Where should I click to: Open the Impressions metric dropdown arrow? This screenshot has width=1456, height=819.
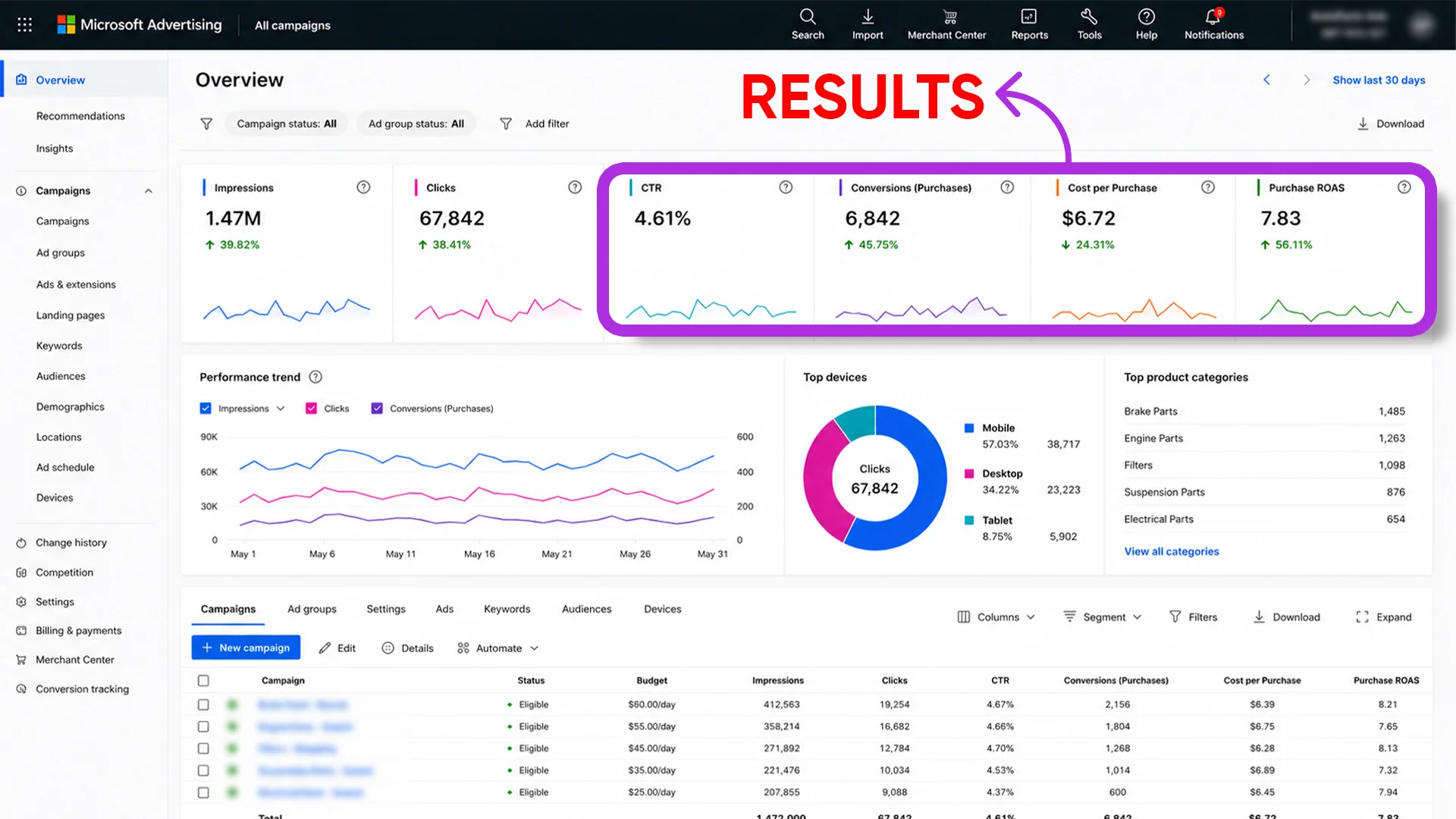click(x=281, y=408)
